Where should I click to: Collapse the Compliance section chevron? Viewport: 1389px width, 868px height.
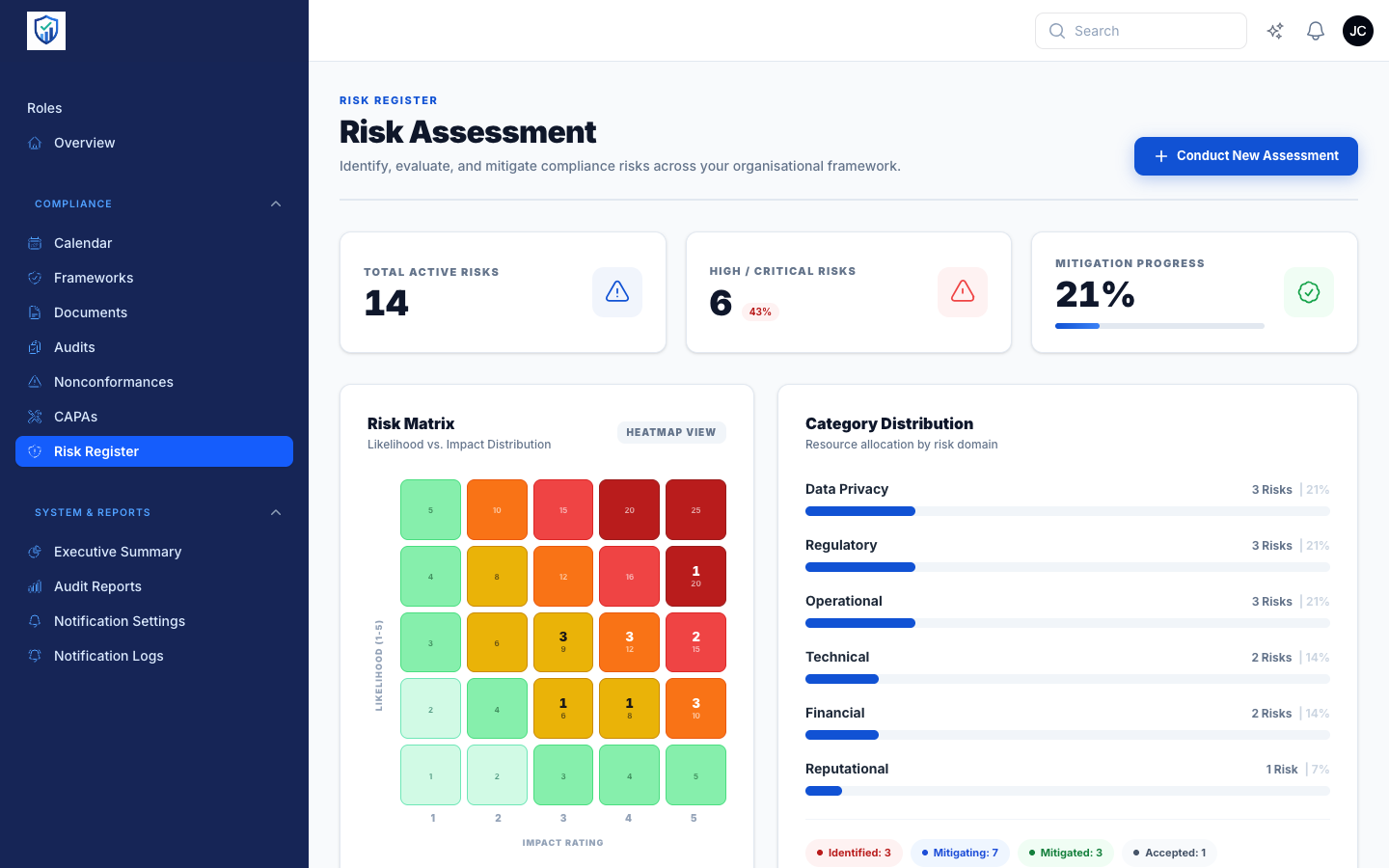pos(276,203)
